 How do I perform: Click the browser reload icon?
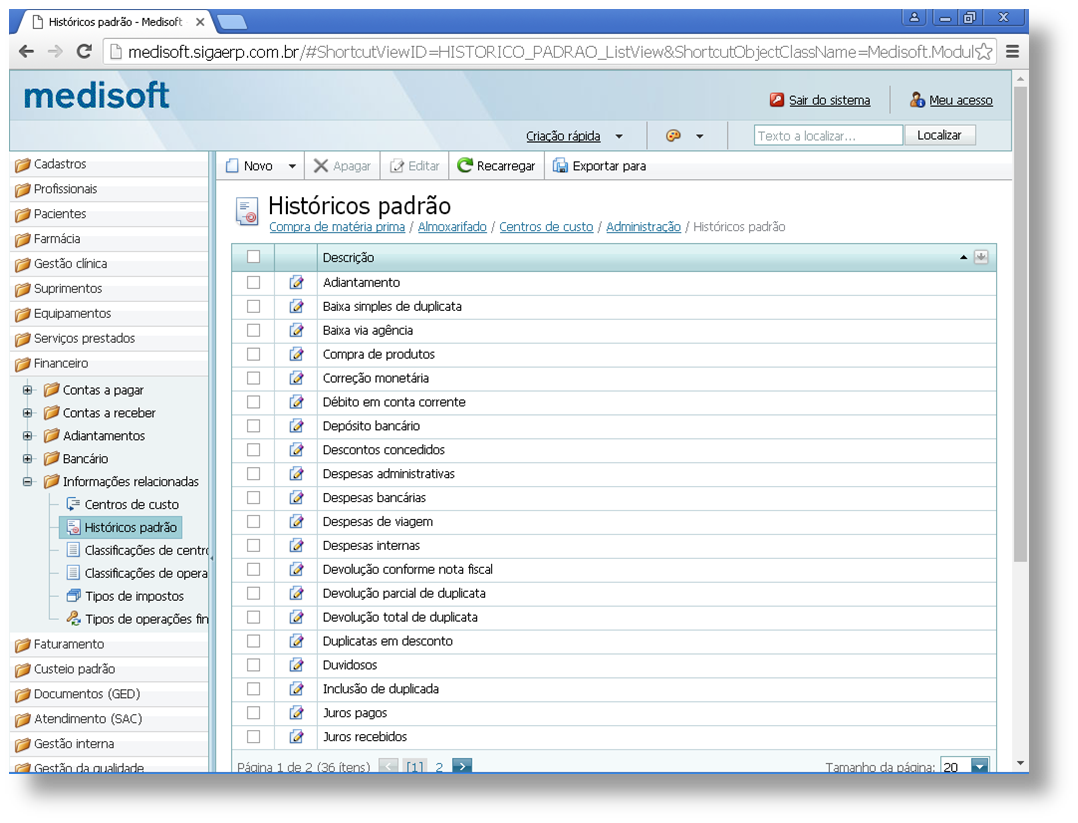click(x=85, y=52)
